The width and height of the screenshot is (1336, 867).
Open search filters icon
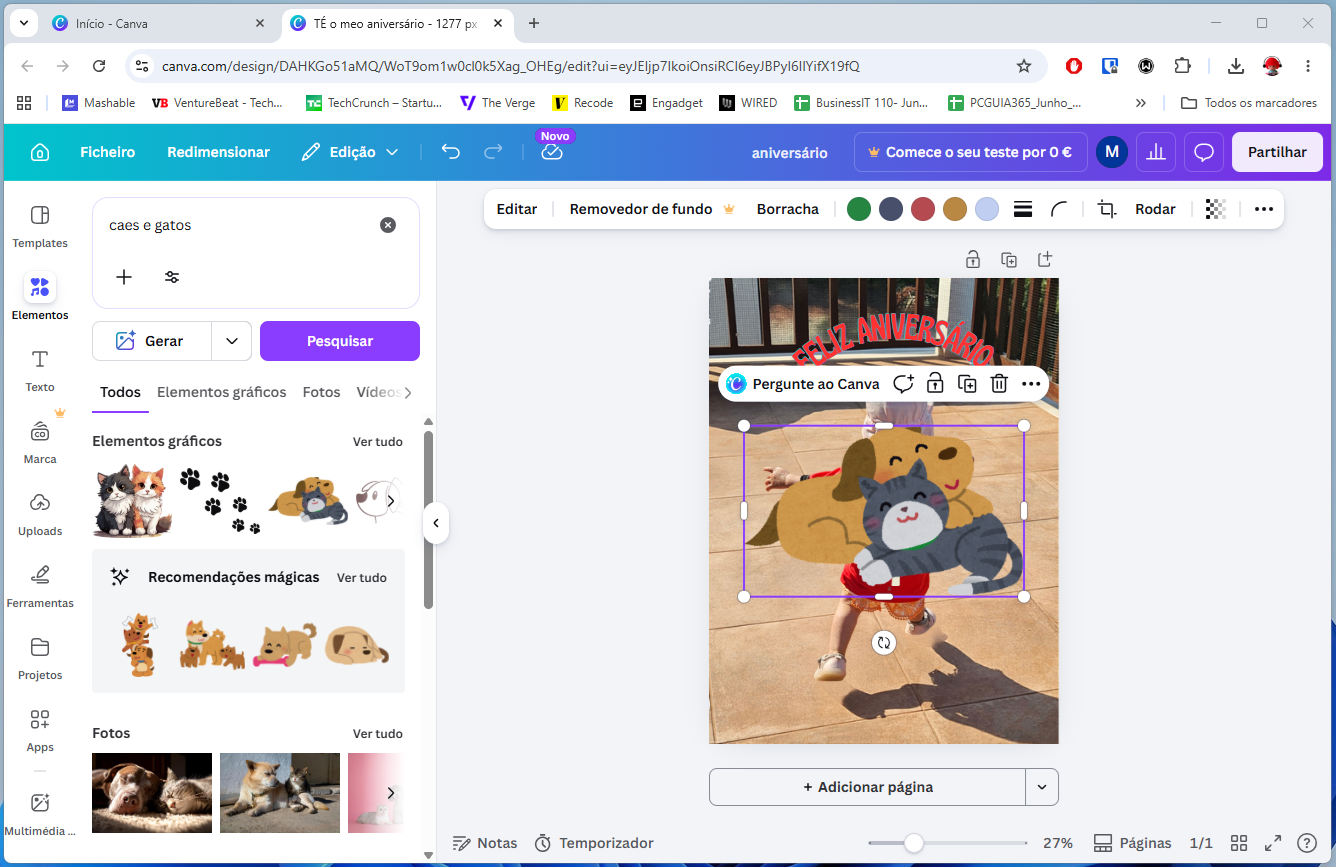click(x=172, y=277)
